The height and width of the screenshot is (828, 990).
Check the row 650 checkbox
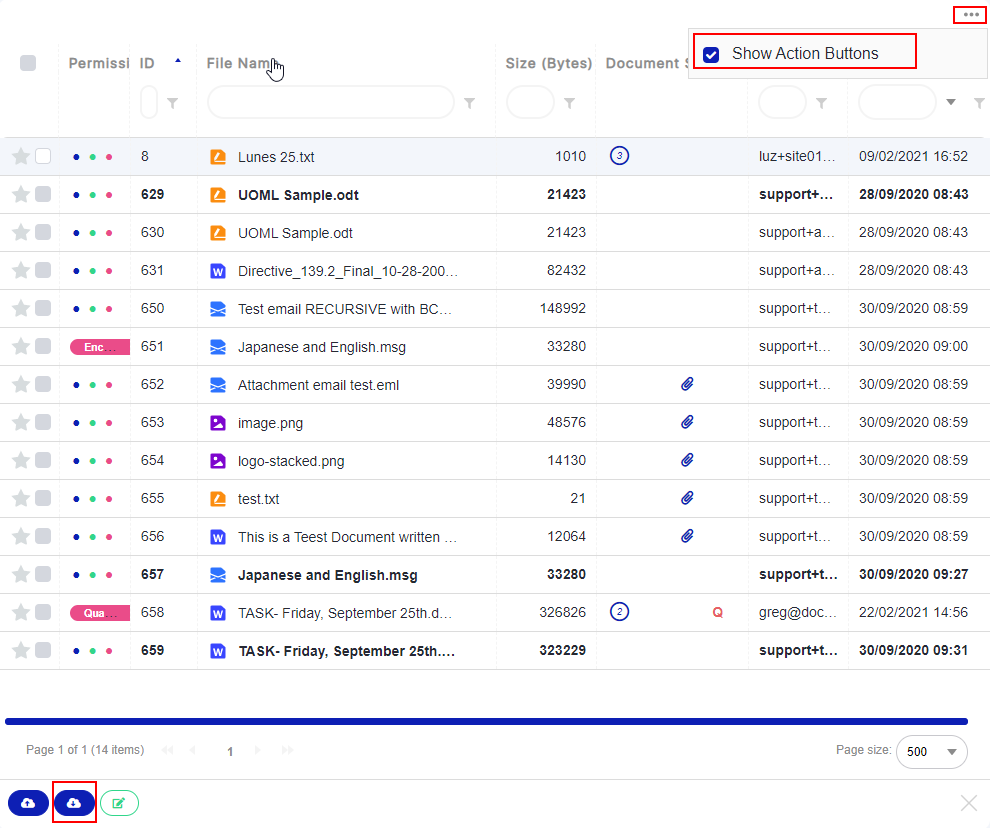(x=43, y=308)
